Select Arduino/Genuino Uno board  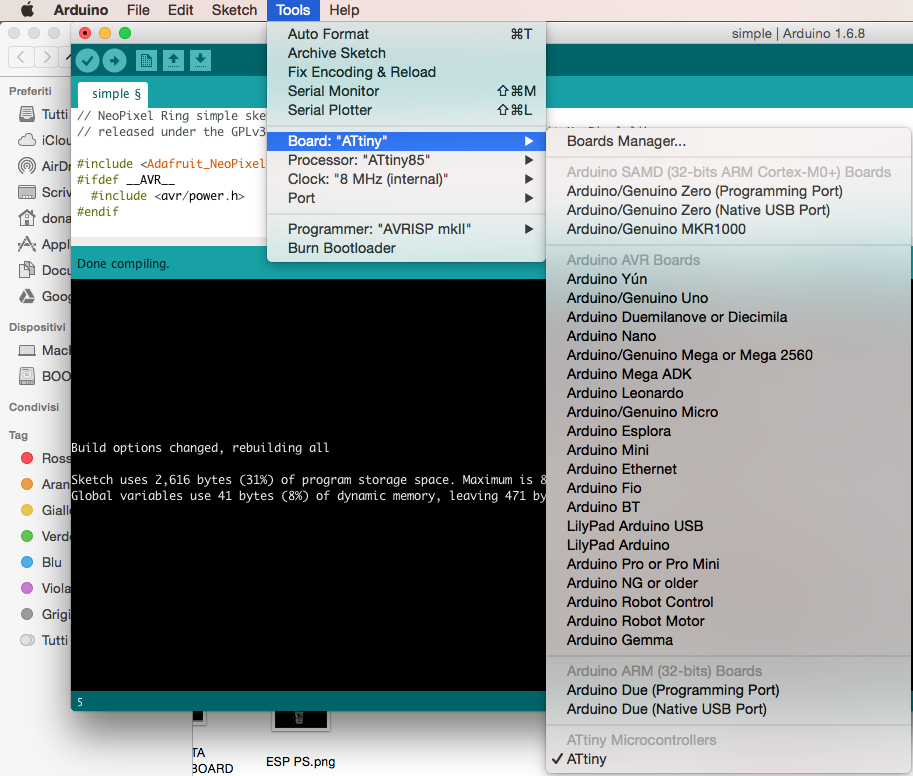pyautogui.click(x=728, y=298)
